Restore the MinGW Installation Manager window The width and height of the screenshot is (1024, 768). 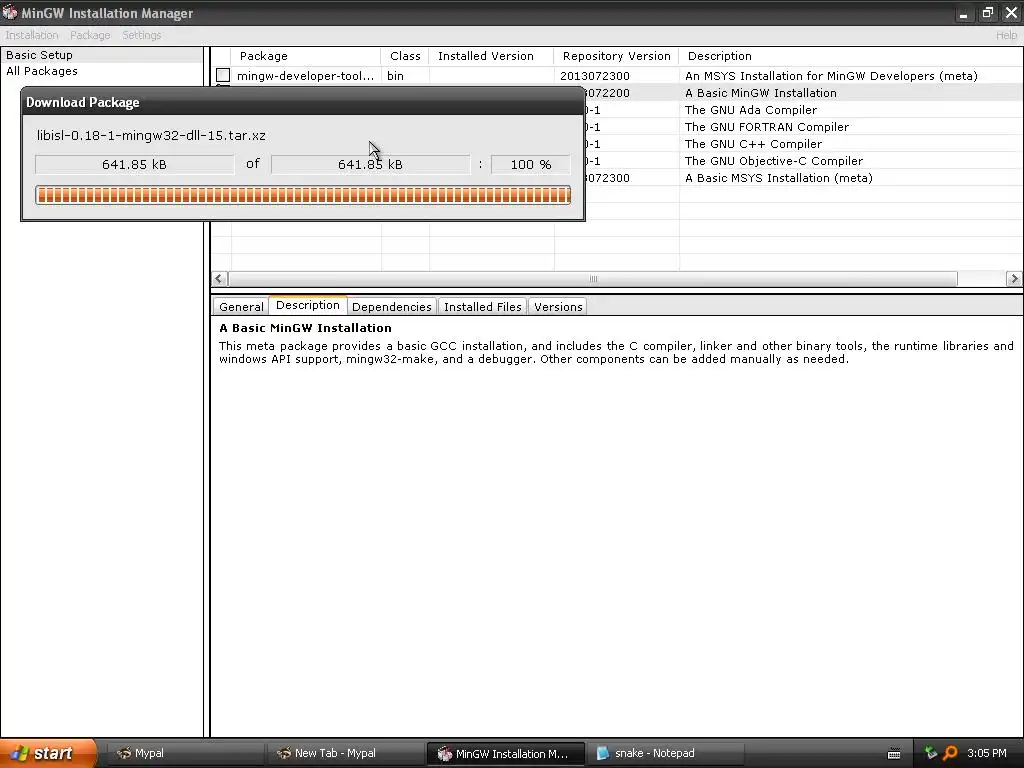(987, 12)
